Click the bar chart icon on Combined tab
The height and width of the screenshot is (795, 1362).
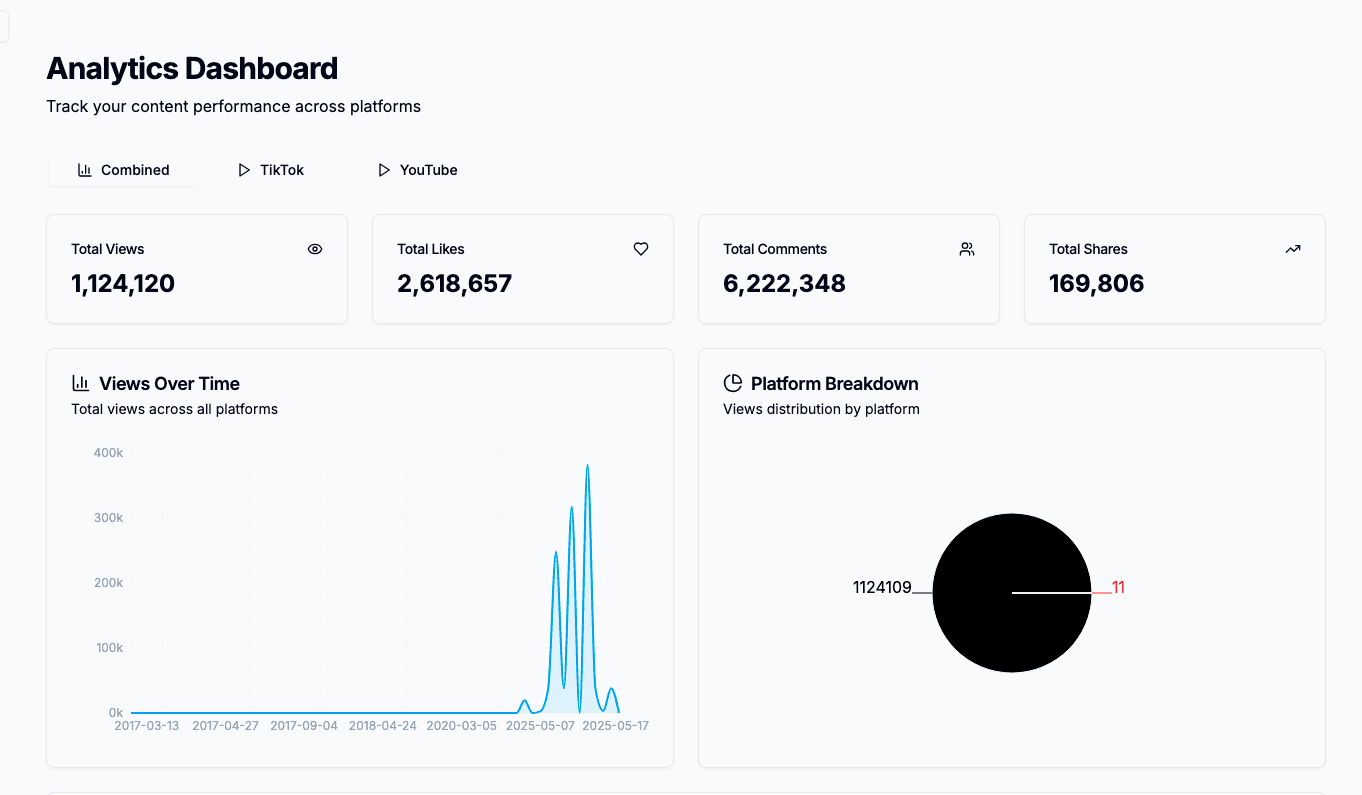pyautogui.click(x=85, y=170)
